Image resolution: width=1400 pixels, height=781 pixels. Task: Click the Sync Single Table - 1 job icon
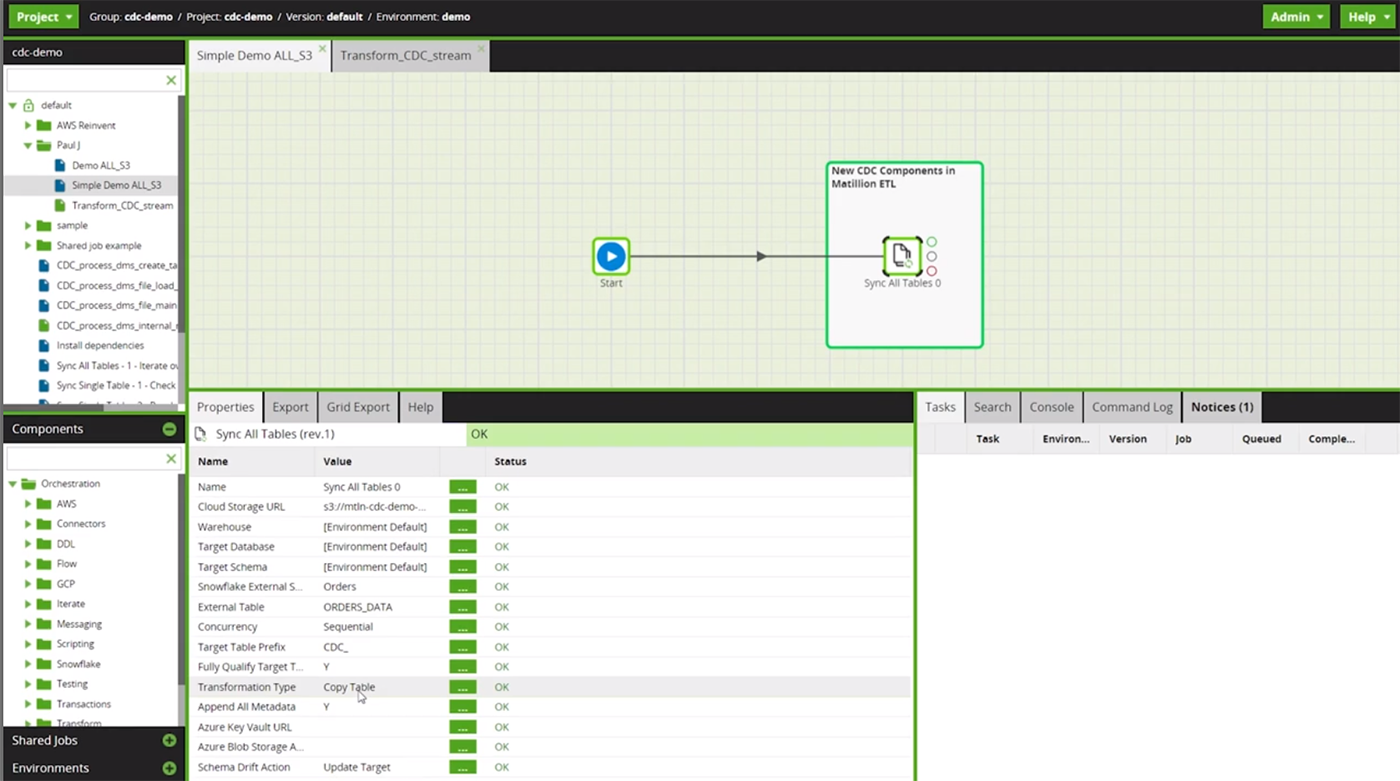[x=44, y=385]
